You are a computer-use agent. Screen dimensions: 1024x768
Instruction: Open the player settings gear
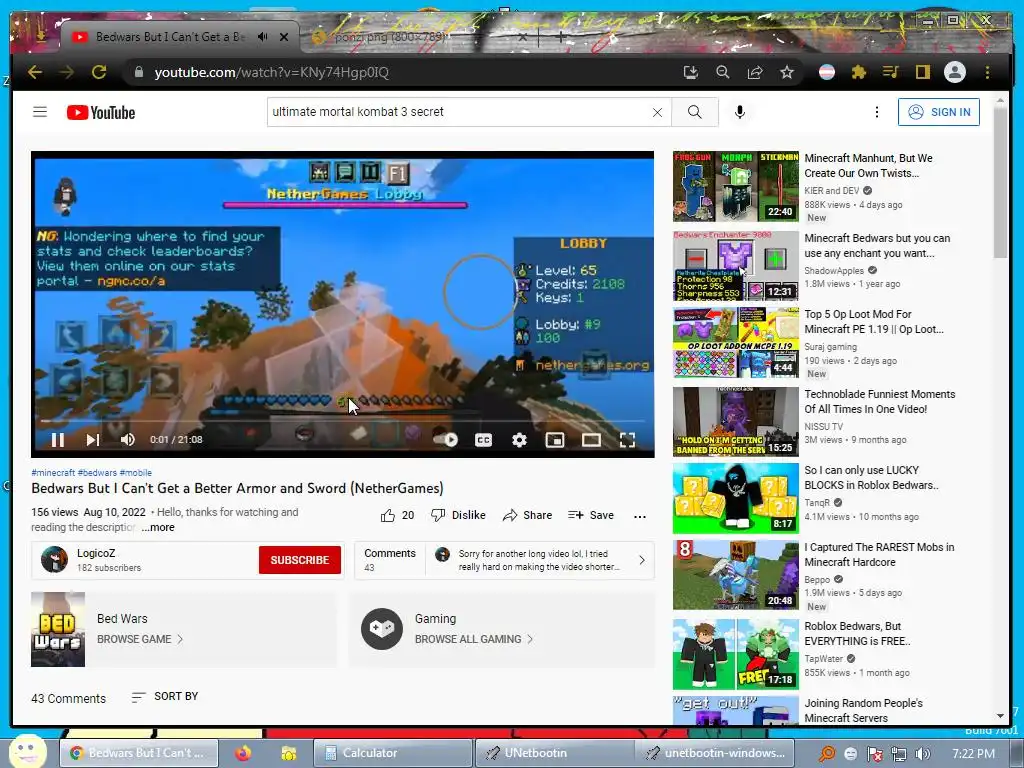(x=519, y=440)
